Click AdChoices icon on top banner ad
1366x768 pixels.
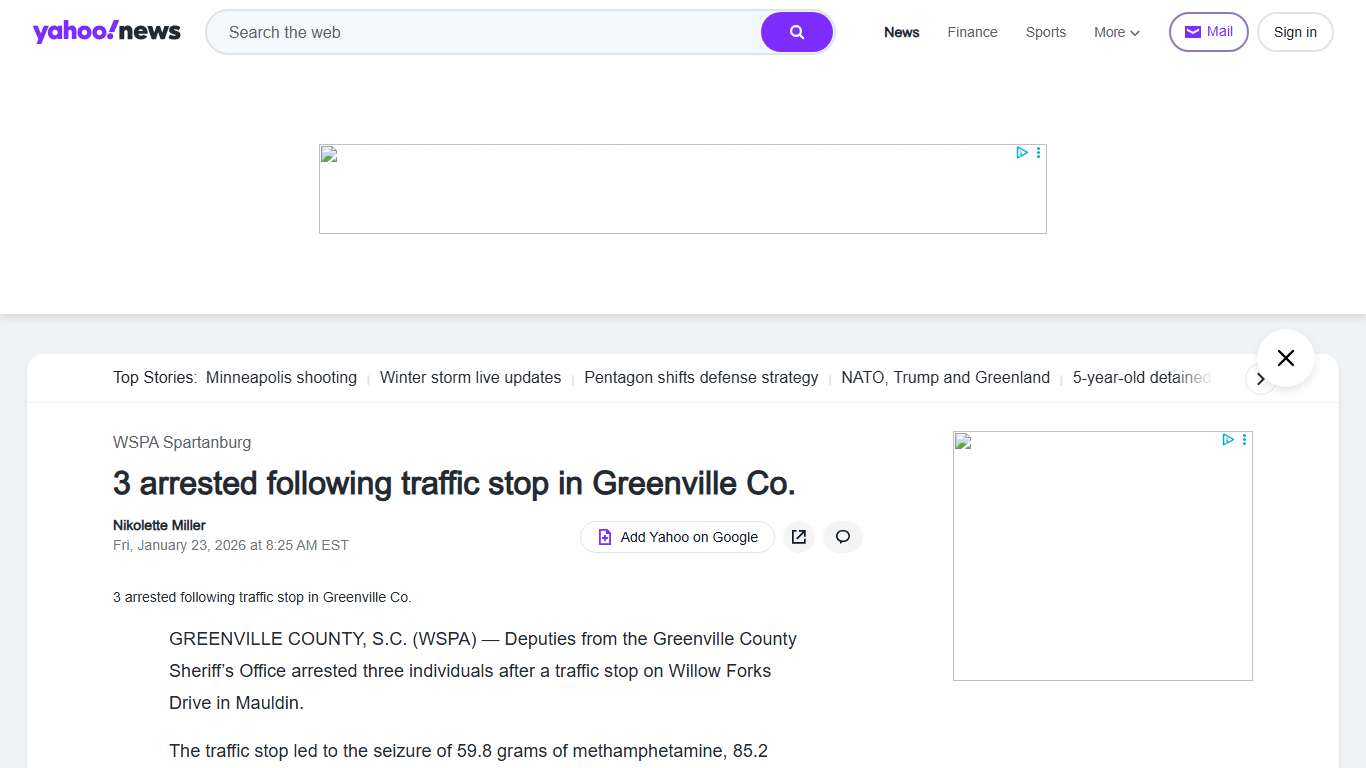(1022, 153)
